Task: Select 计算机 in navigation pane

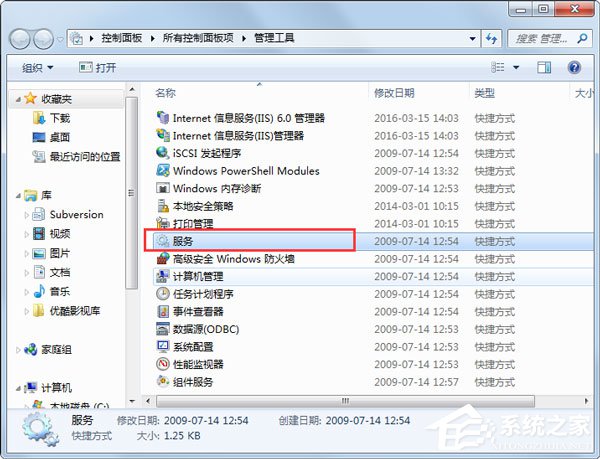Action: pos(47,388)
